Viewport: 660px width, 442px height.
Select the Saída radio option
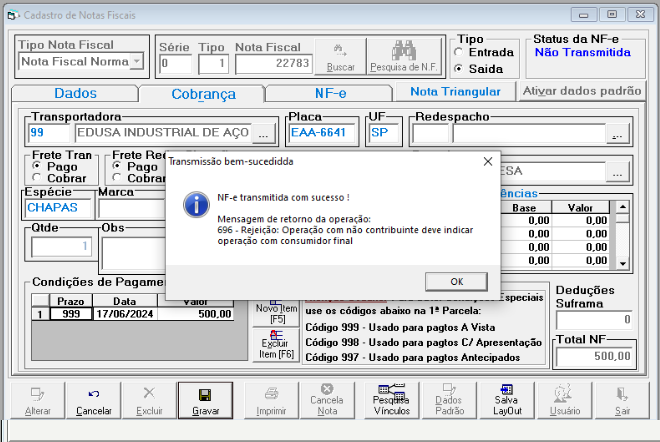459,68
